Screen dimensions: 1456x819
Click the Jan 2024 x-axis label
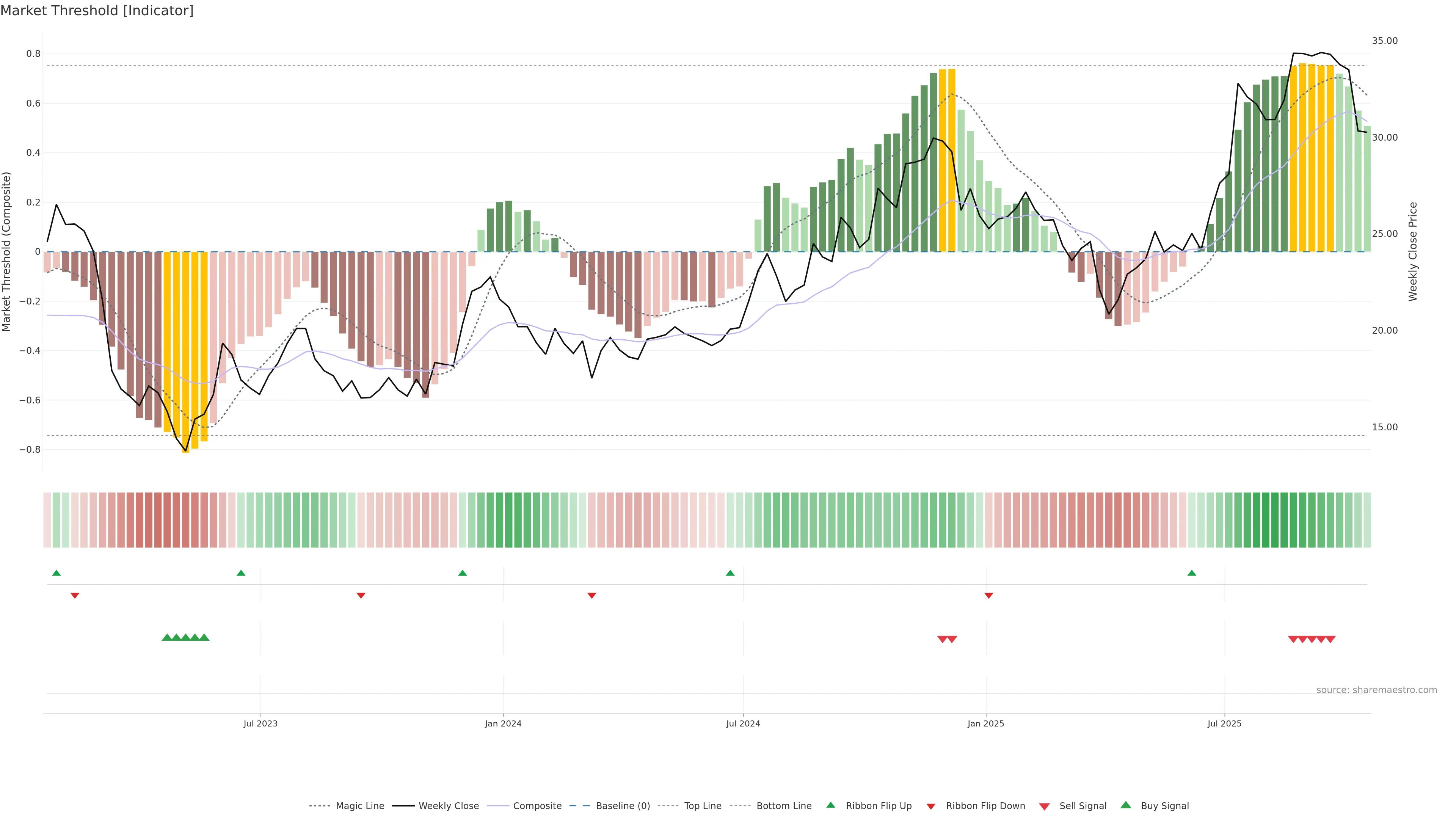[503, 723]
